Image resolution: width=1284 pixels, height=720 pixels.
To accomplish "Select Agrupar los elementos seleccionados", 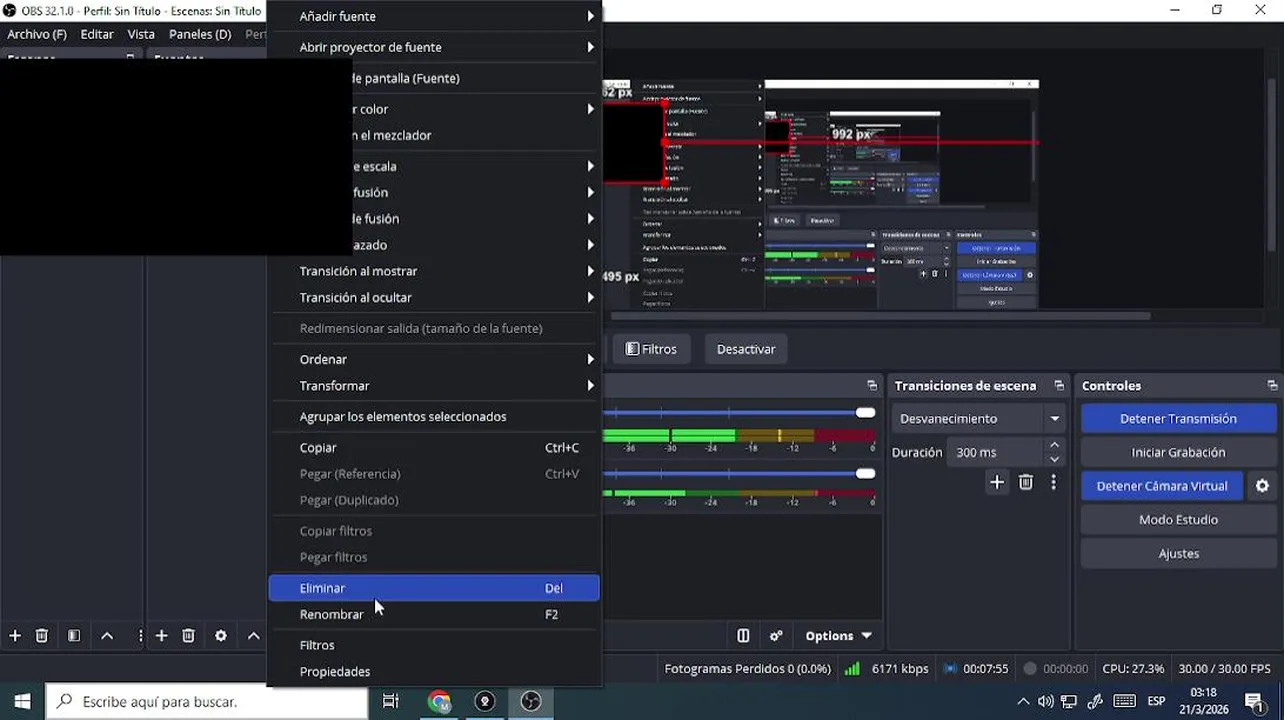I will [x=435, y=417].
